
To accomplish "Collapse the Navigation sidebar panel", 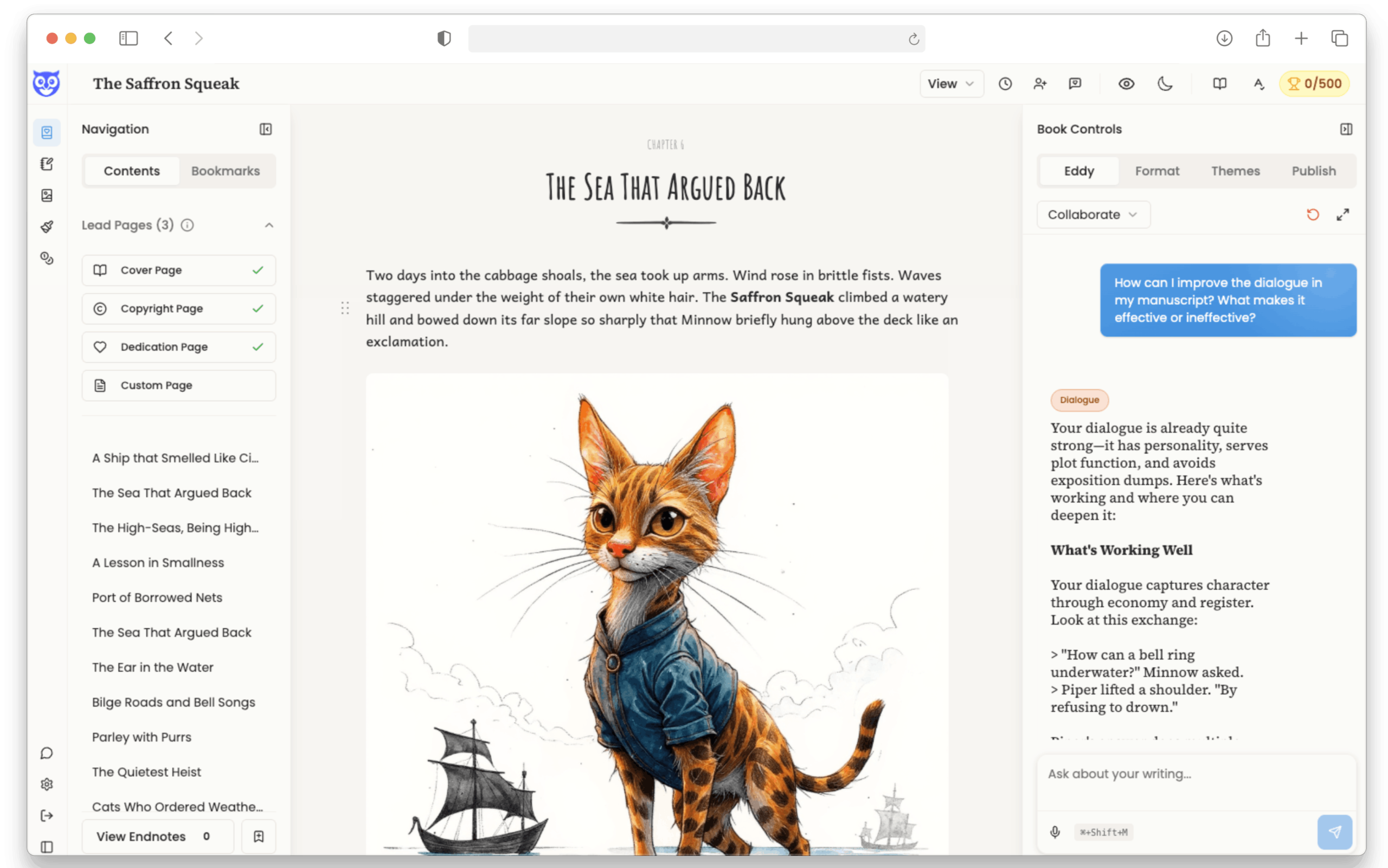I will click(265, 128).
